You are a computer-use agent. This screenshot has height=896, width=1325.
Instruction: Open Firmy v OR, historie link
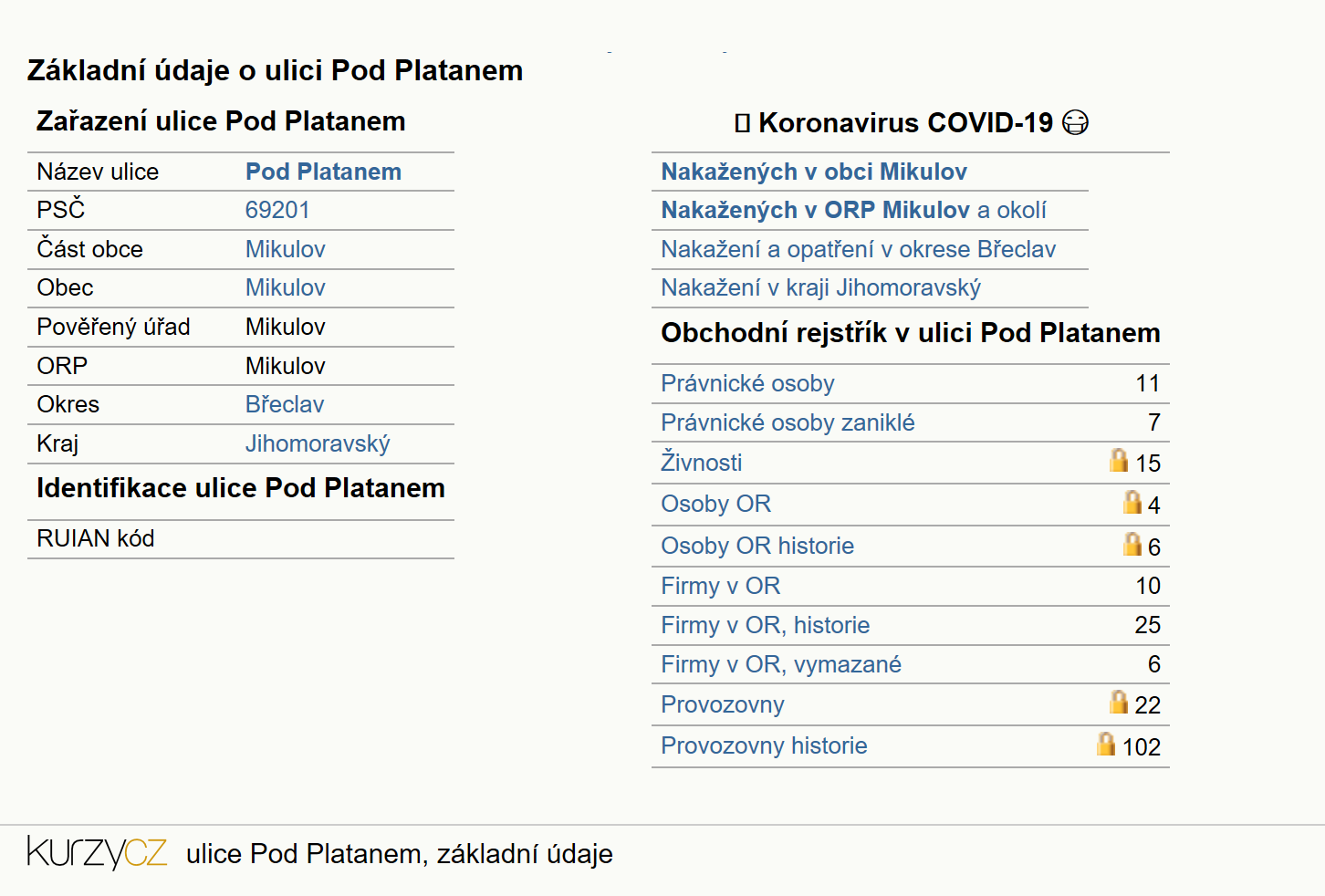[765, 625]
